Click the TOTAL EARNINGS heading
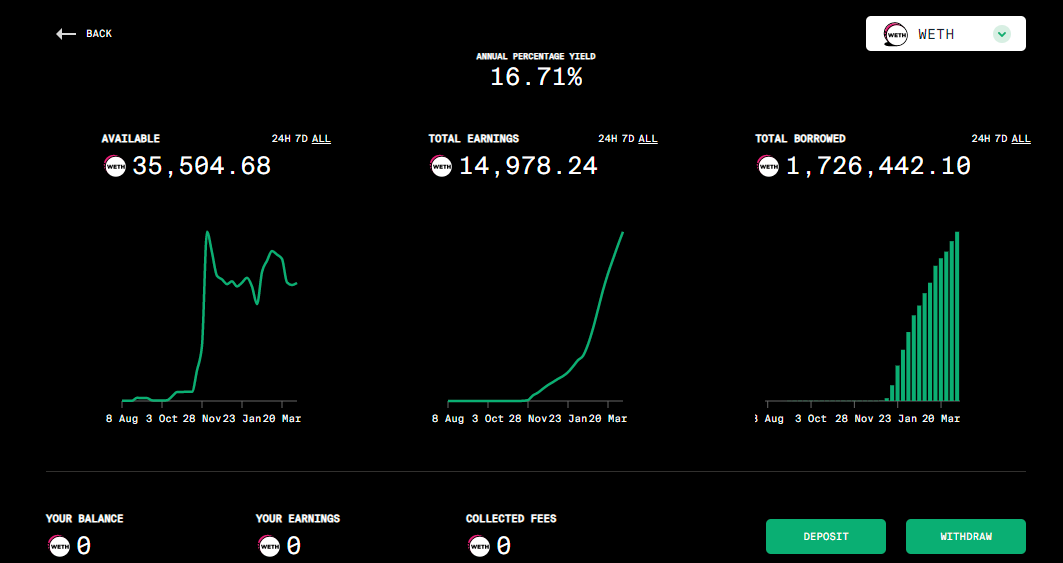Image resolution: width=1063 pixels, height=563 pixels. click(474, 139)
